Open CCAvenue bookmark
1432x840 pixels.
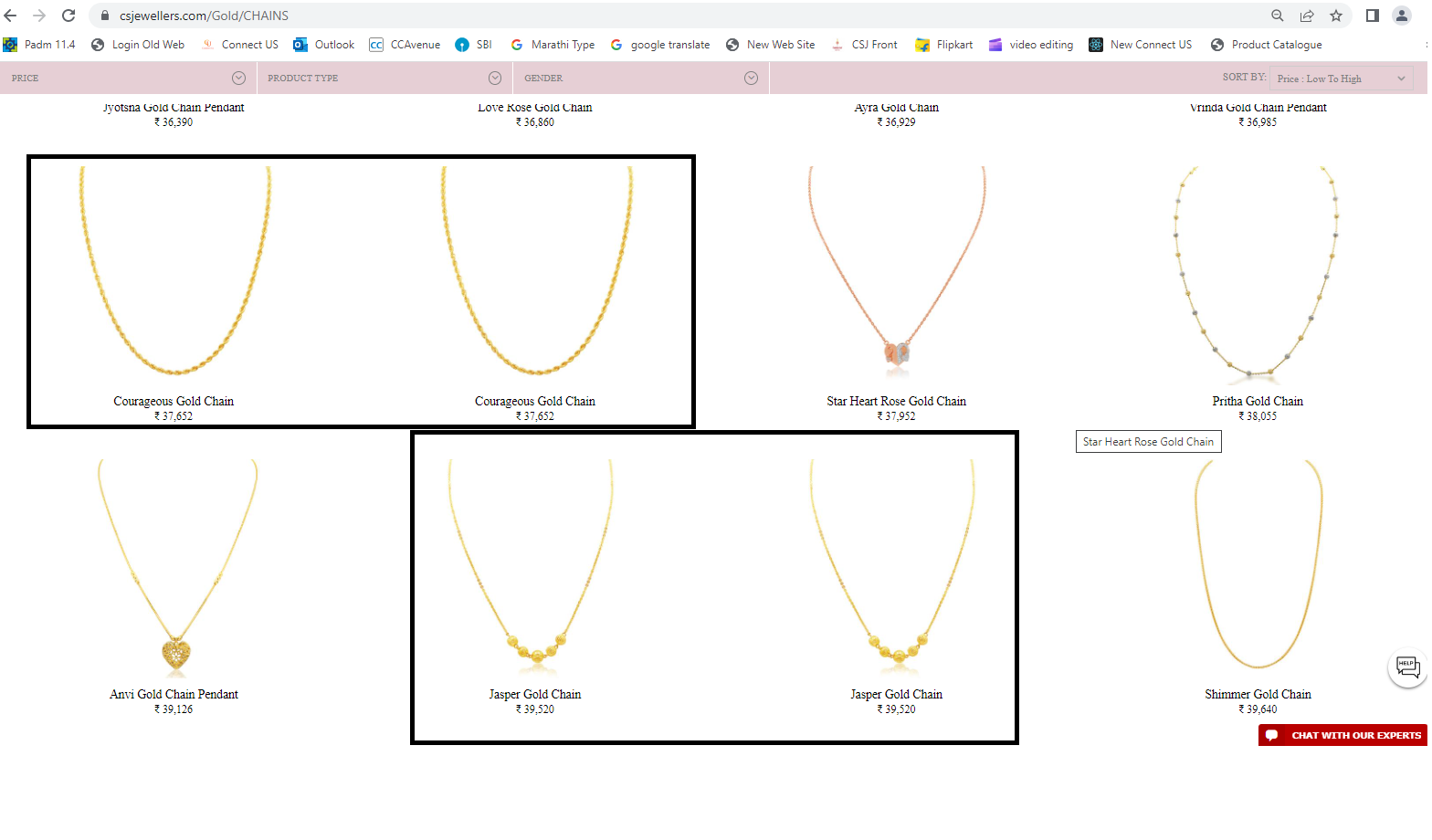click(405, 45)
